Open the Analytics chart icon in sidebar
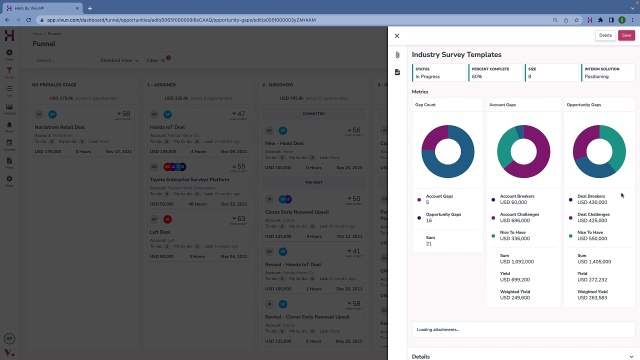 tap(9, 108)
